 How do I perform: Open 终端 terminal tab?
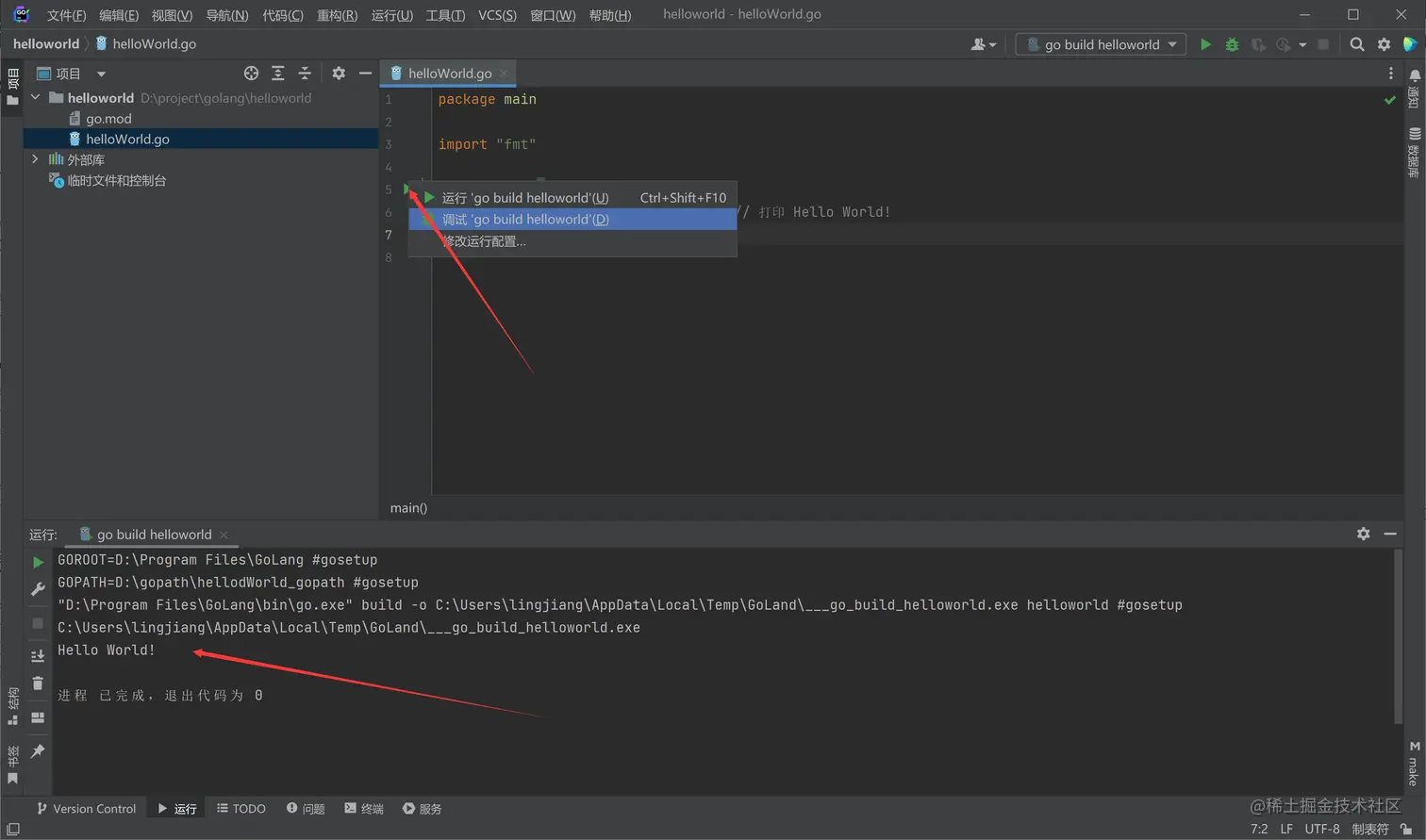[364, 809]
